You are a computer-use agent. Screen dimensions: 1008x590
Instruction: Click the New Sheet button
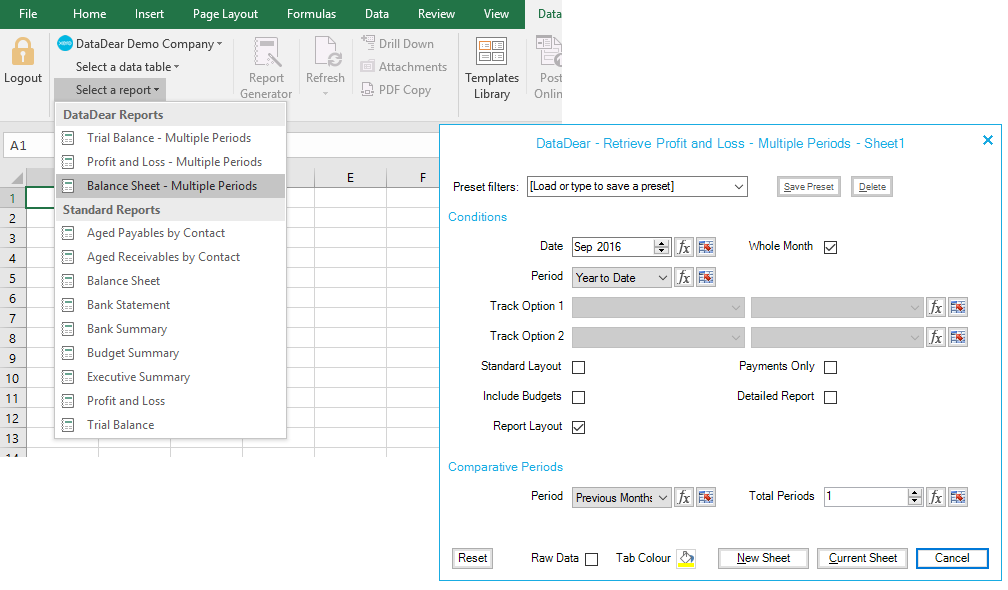click(x=763, y=558)
